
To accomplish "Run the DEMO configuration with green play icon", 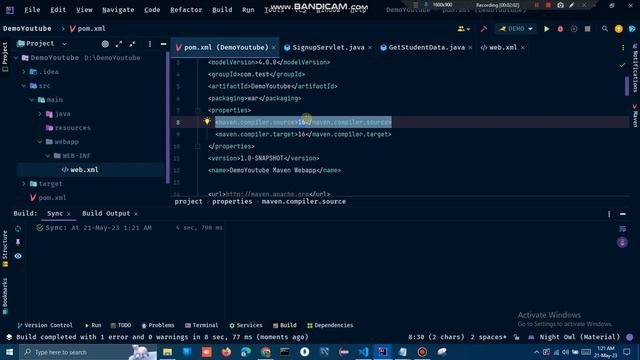I will (x=546, y=29).
